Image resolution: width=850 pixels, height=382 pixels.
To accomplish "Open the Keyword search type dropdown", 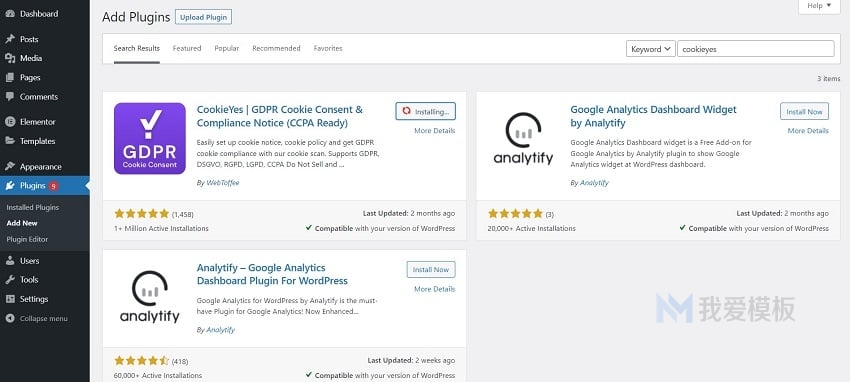I will [x=651, y=49].
